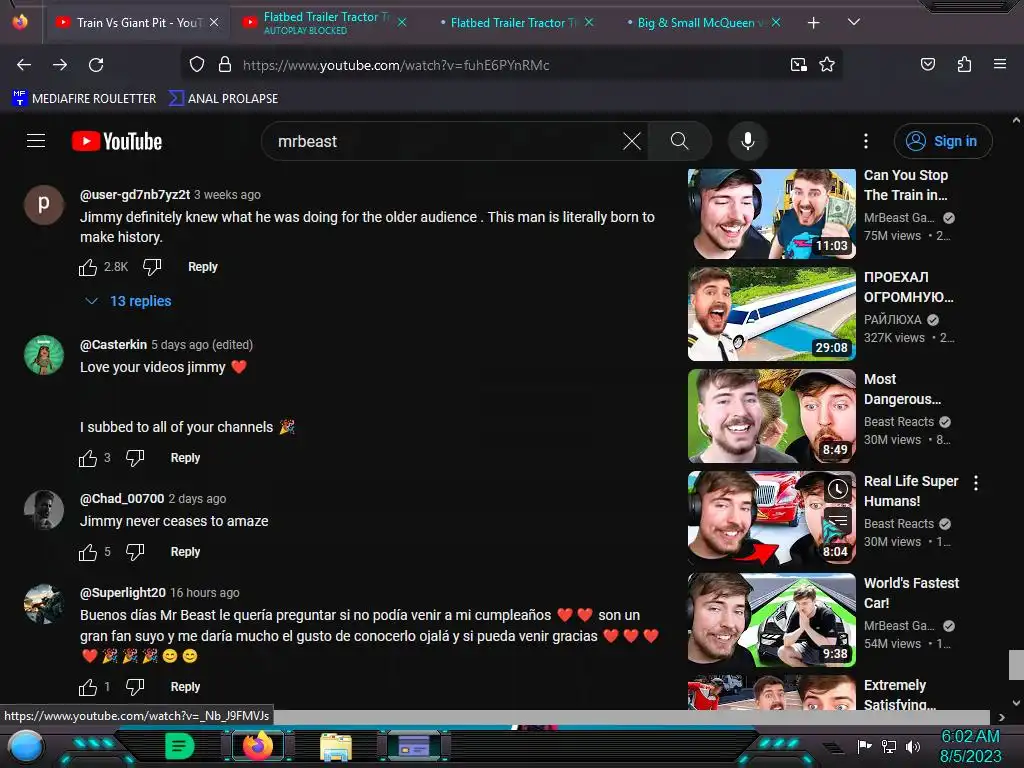Click @Chad_00700's profile avatar
This screenshot has width=1024, height=768.
pyautogui.click(x=44, y=509)
